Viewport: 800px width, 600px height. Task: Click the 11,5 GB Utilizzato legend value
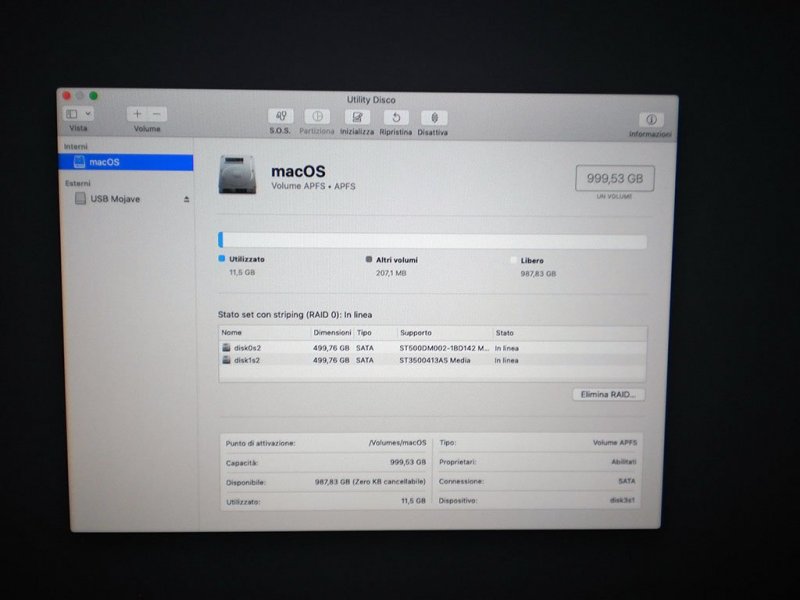(x=242, y=272)
